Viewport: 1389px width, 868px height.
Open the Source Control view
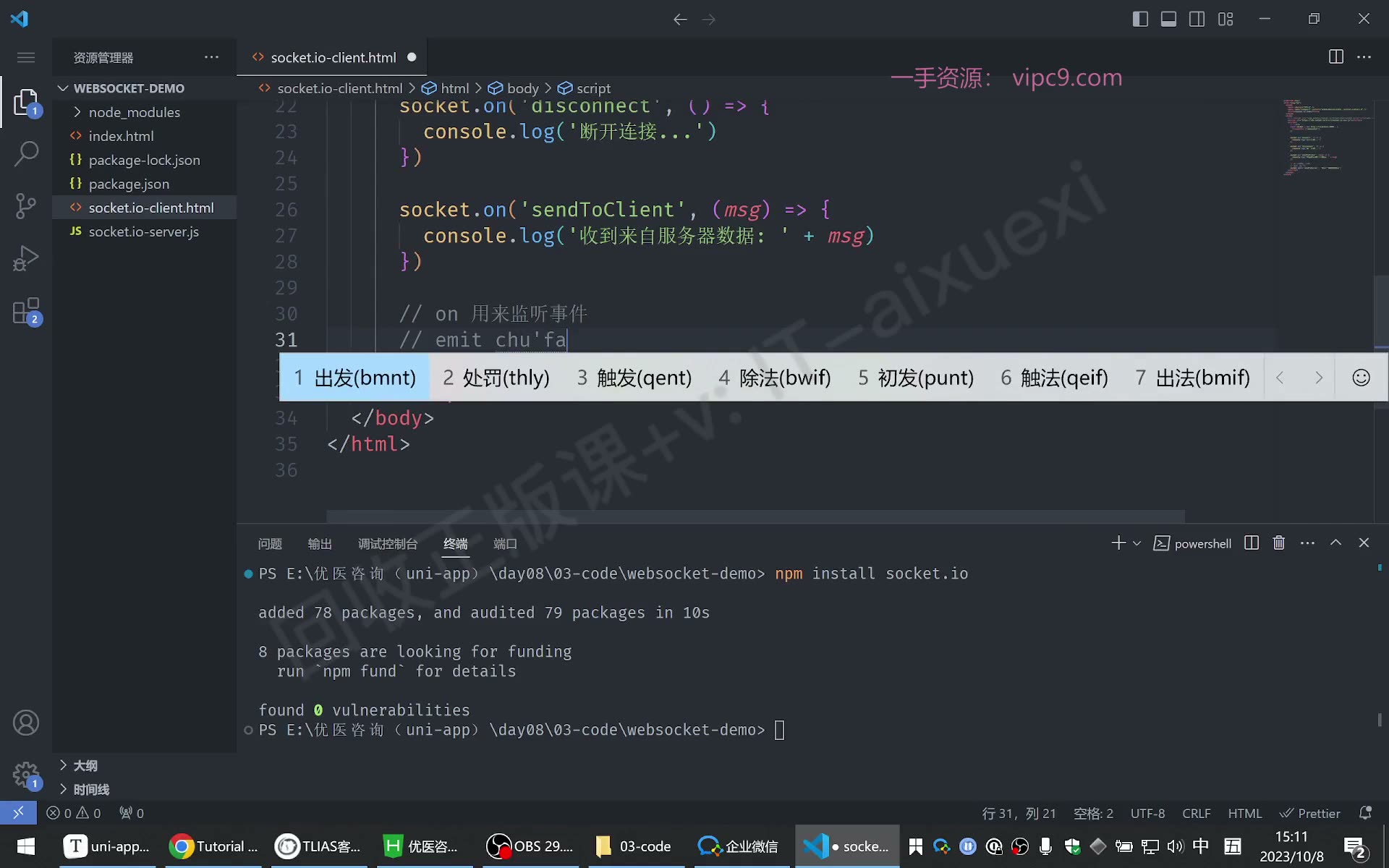[26, 206]
